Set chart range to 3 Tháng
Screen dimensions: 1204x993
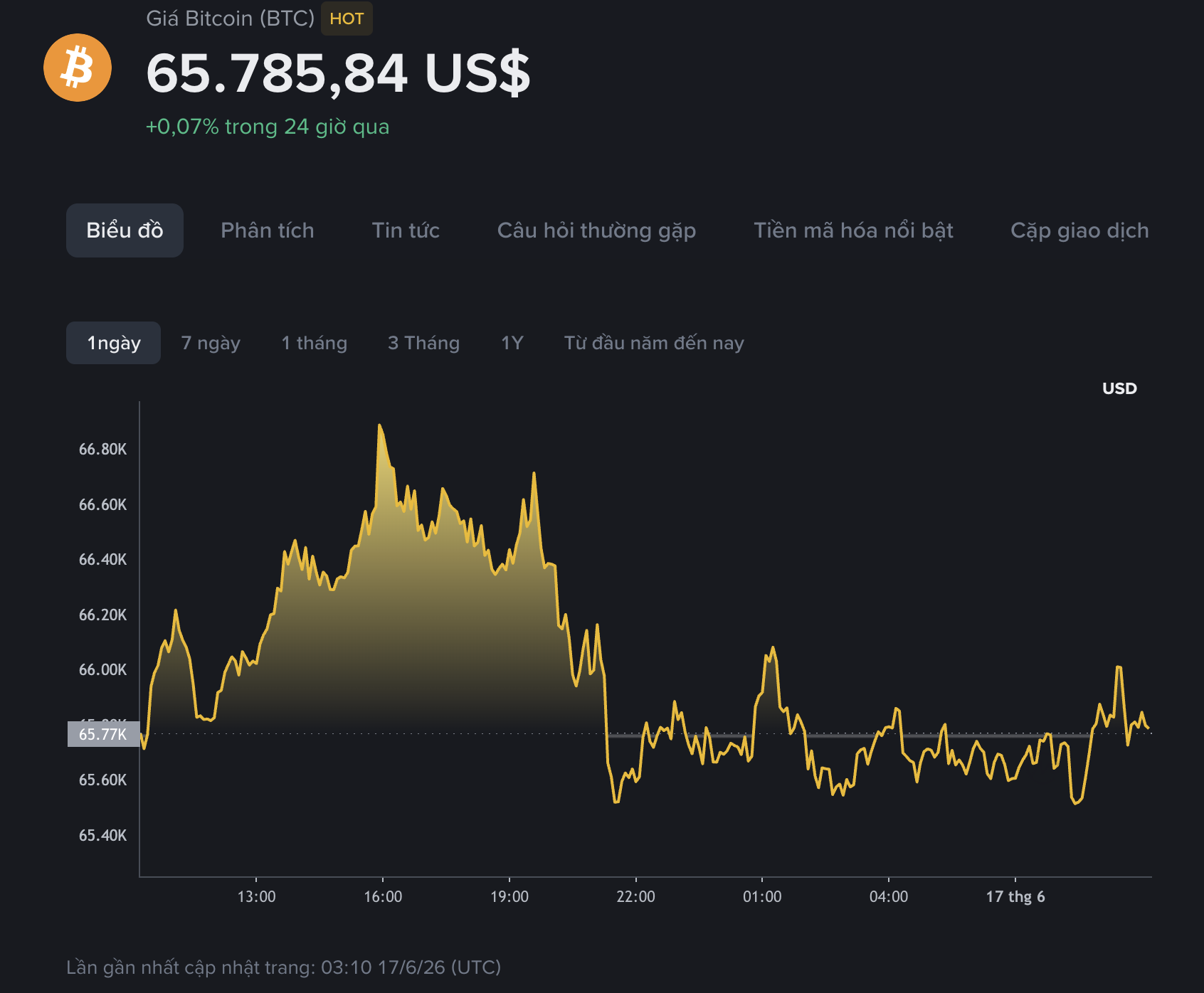click(x=423, y=343)
